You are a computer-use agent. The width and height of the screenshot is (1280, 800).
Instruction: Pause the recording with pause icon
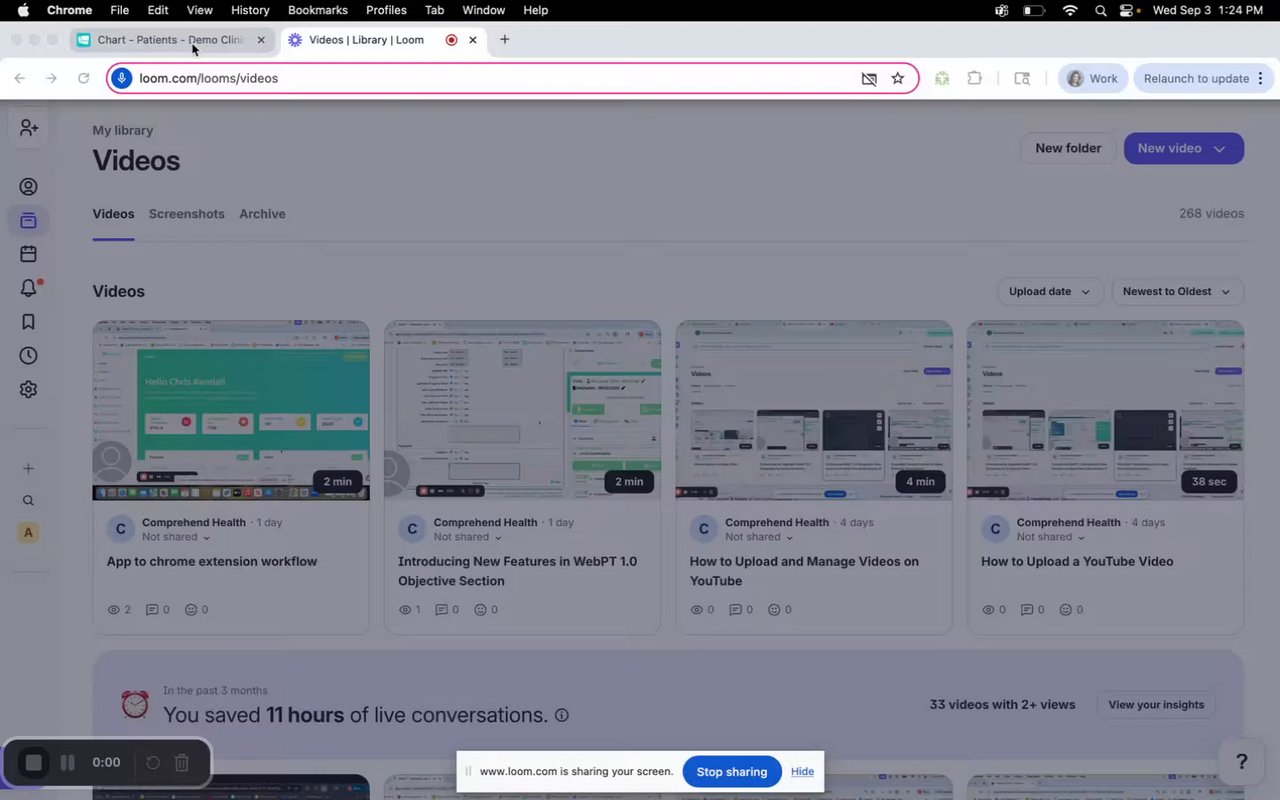[x=68, y=763]
